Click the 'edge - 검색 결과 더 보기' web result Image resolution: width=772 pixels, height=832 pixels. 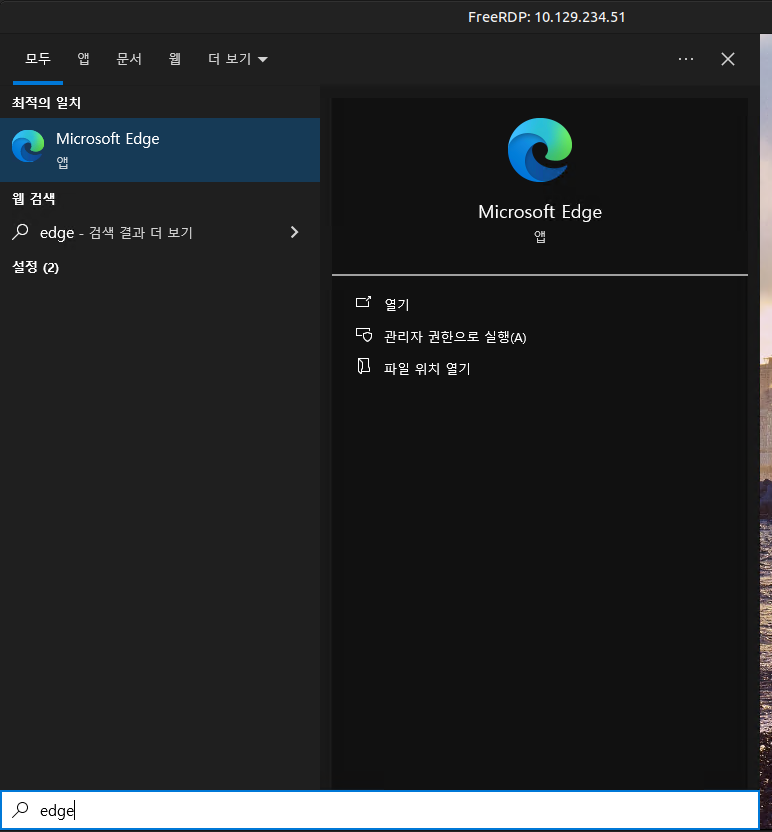[x=116, y=233]
